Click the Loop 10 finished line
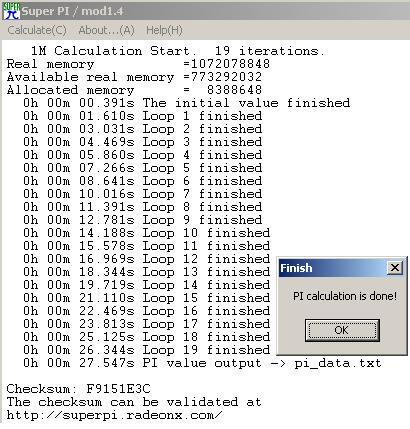Image resolution: width=410 pixels, height=429 pixels. tap(147, 233)
